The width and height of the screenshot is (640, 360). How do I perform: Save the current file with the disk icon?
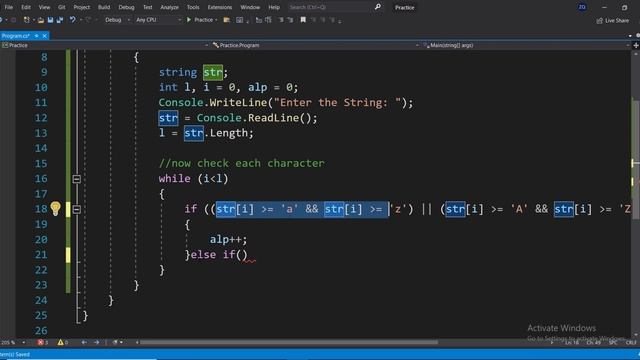click(50, 20)
